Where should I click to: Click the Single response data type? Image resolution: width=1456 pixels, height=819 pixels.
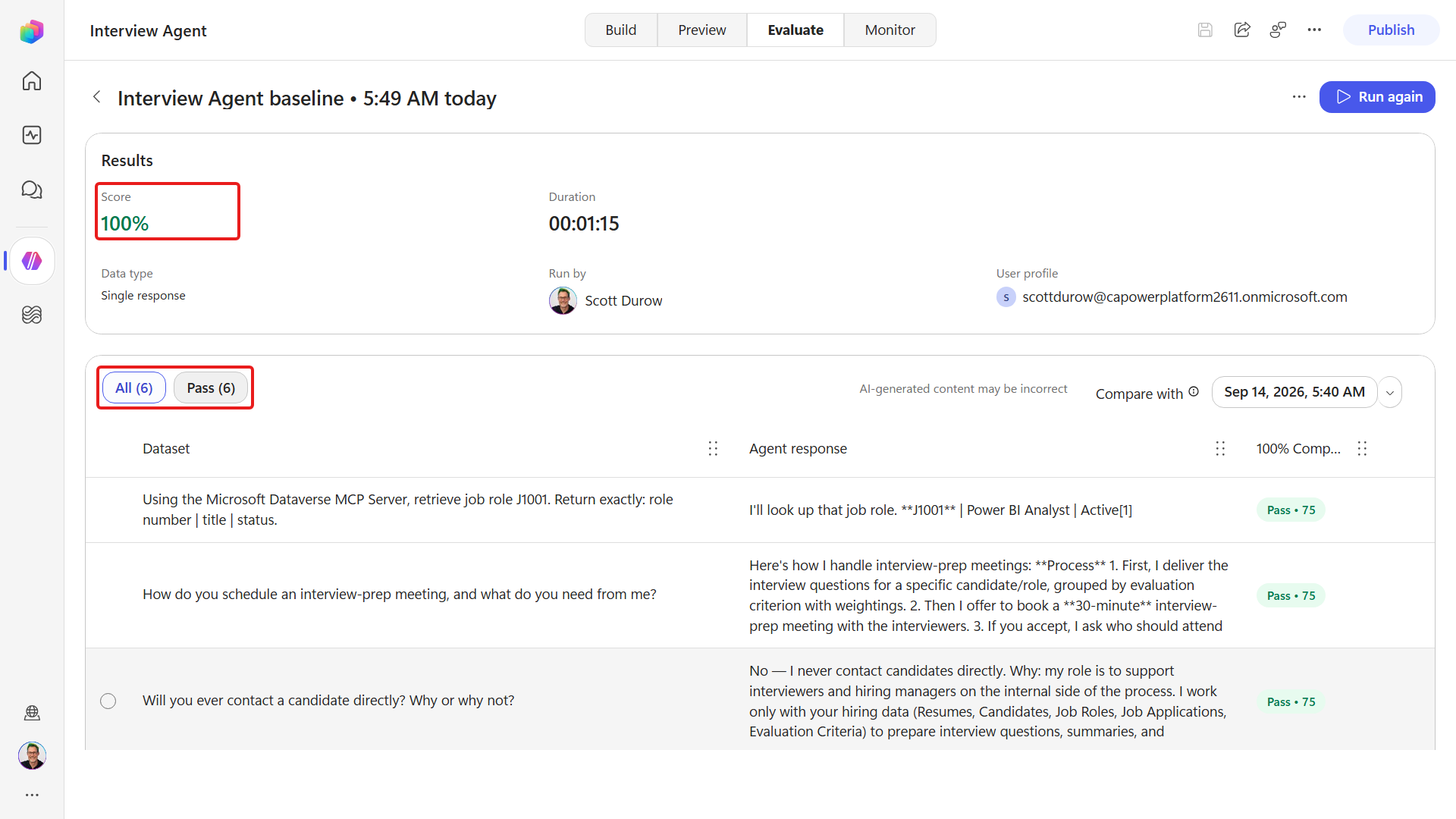[x=143, y=296]
